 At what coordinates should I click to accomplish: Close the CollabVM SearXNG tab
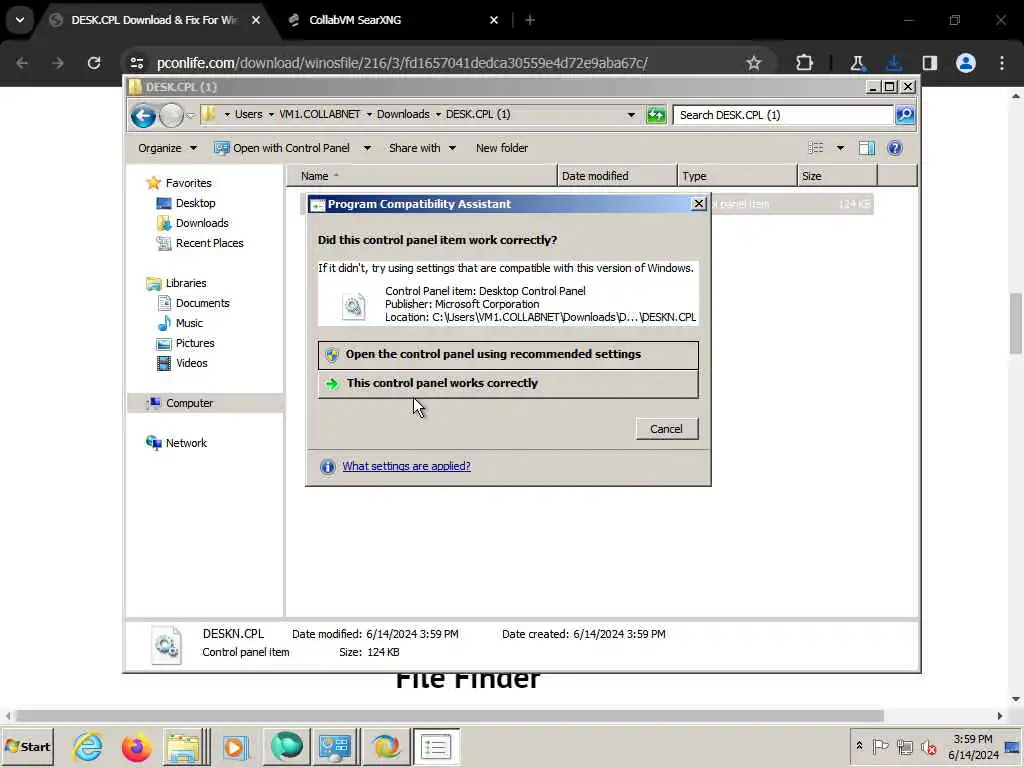494,20
